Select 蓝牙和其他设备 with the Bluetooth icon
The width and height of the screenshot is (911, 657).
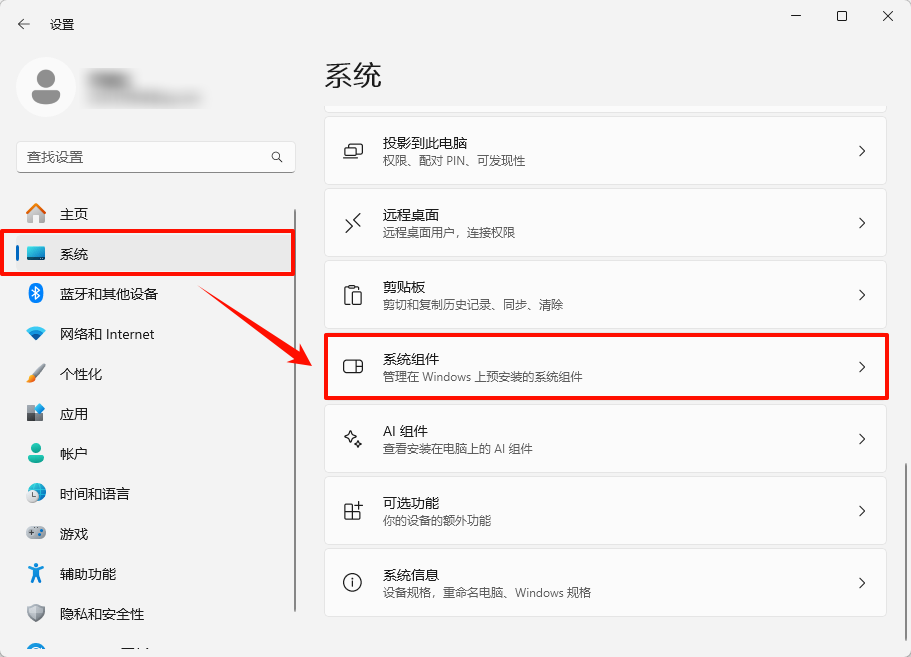(34, 293)
